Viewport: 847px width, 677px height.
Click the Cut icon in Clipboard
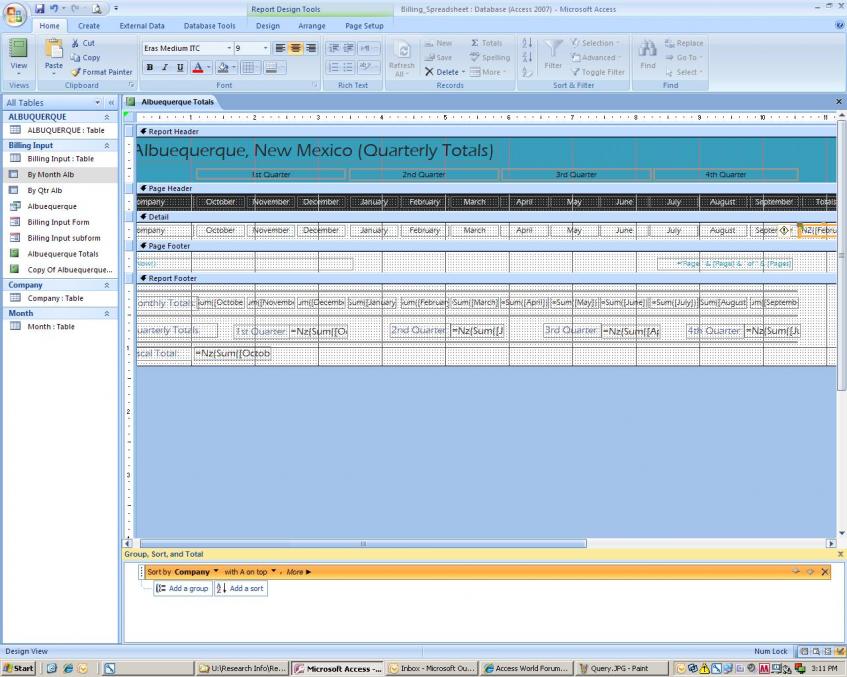pos(76,43)
